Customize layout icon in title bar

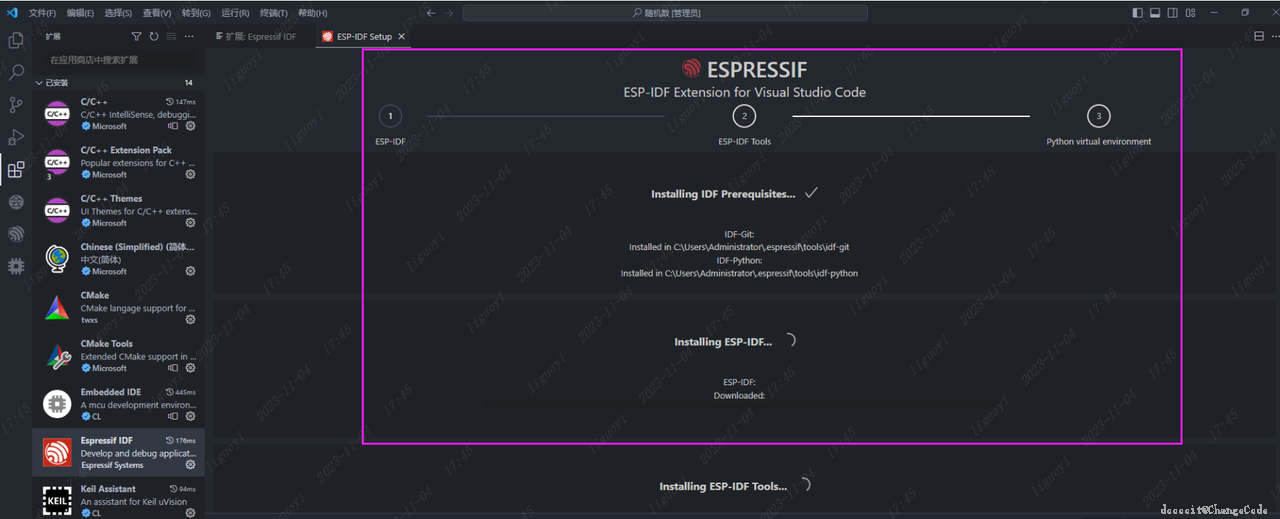coord(1189,13)
